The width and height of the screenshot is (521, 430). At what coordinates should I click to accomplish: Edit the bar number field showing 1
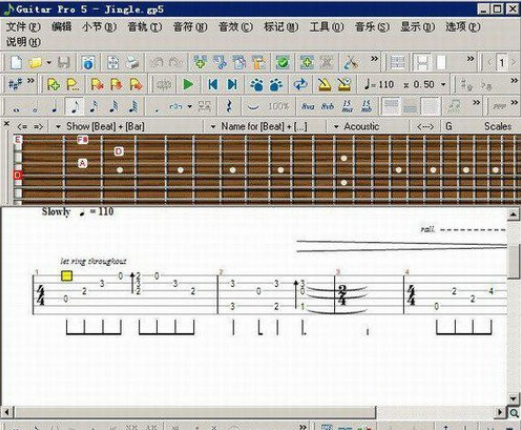[x=502, y=63]
